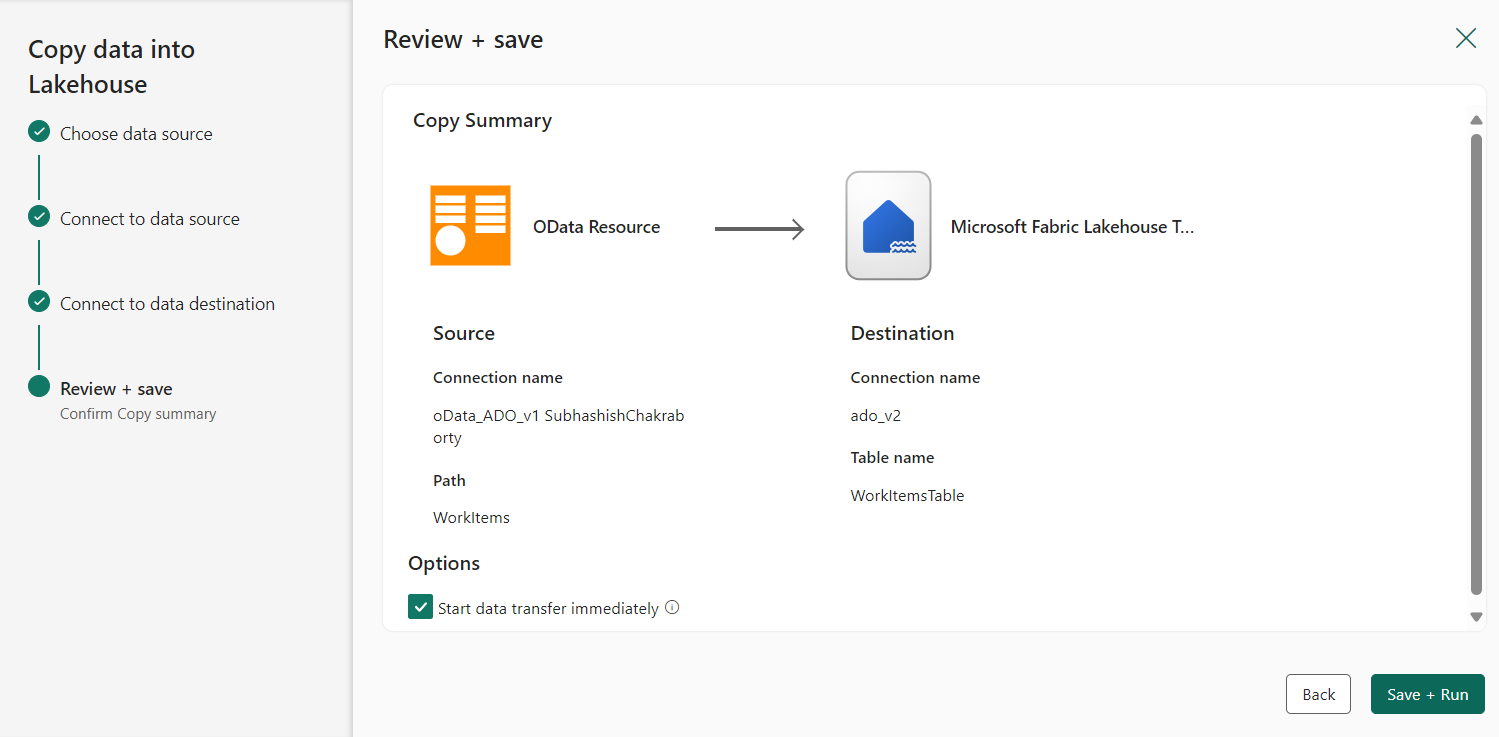Click the Confirm Copy summary subtitle
Image resolution: width=1499 pixels, height=737 pixels.
[x=138, y=414]
